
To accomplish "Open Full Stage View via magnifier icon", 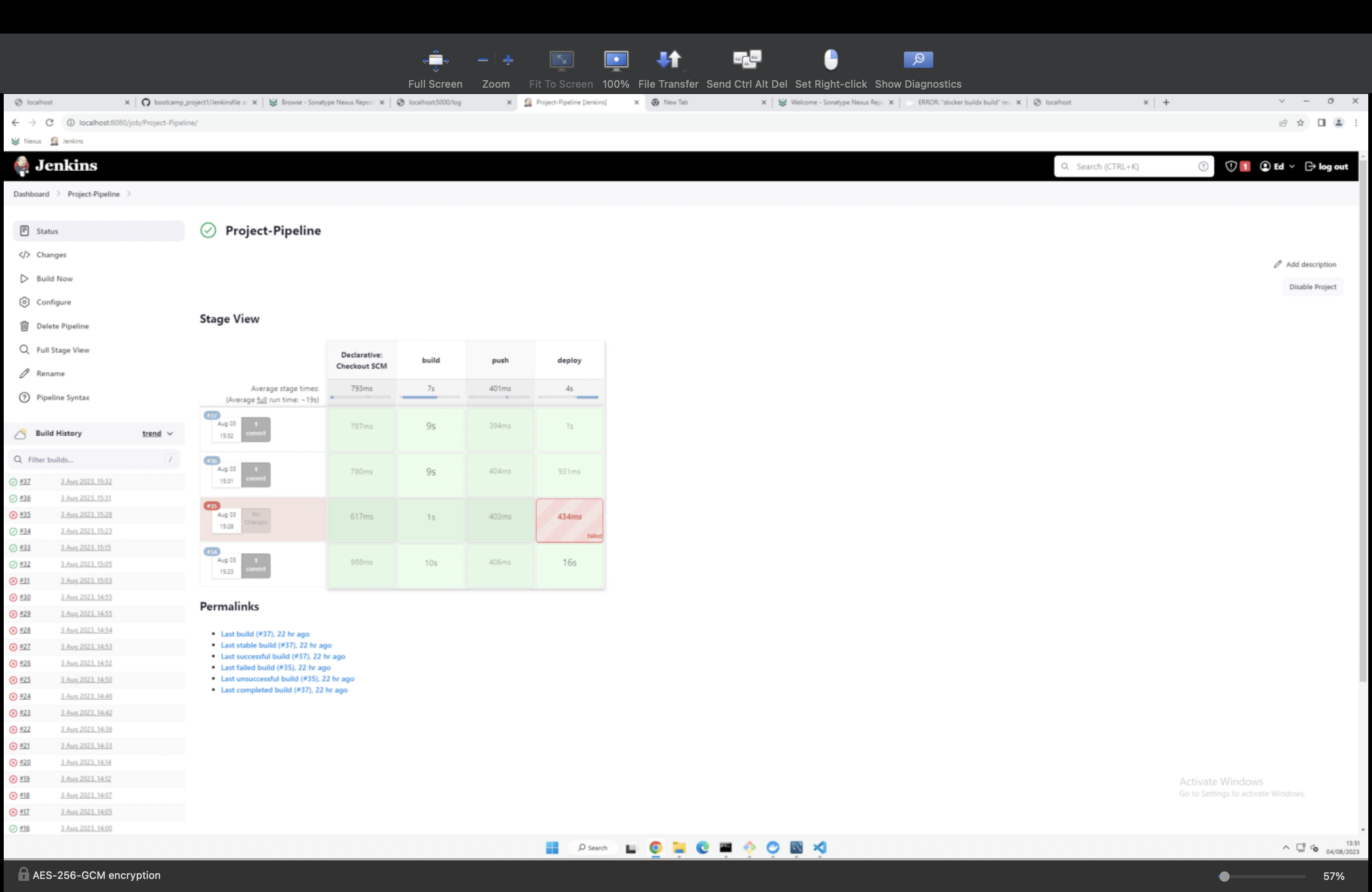I will (24, 350).
